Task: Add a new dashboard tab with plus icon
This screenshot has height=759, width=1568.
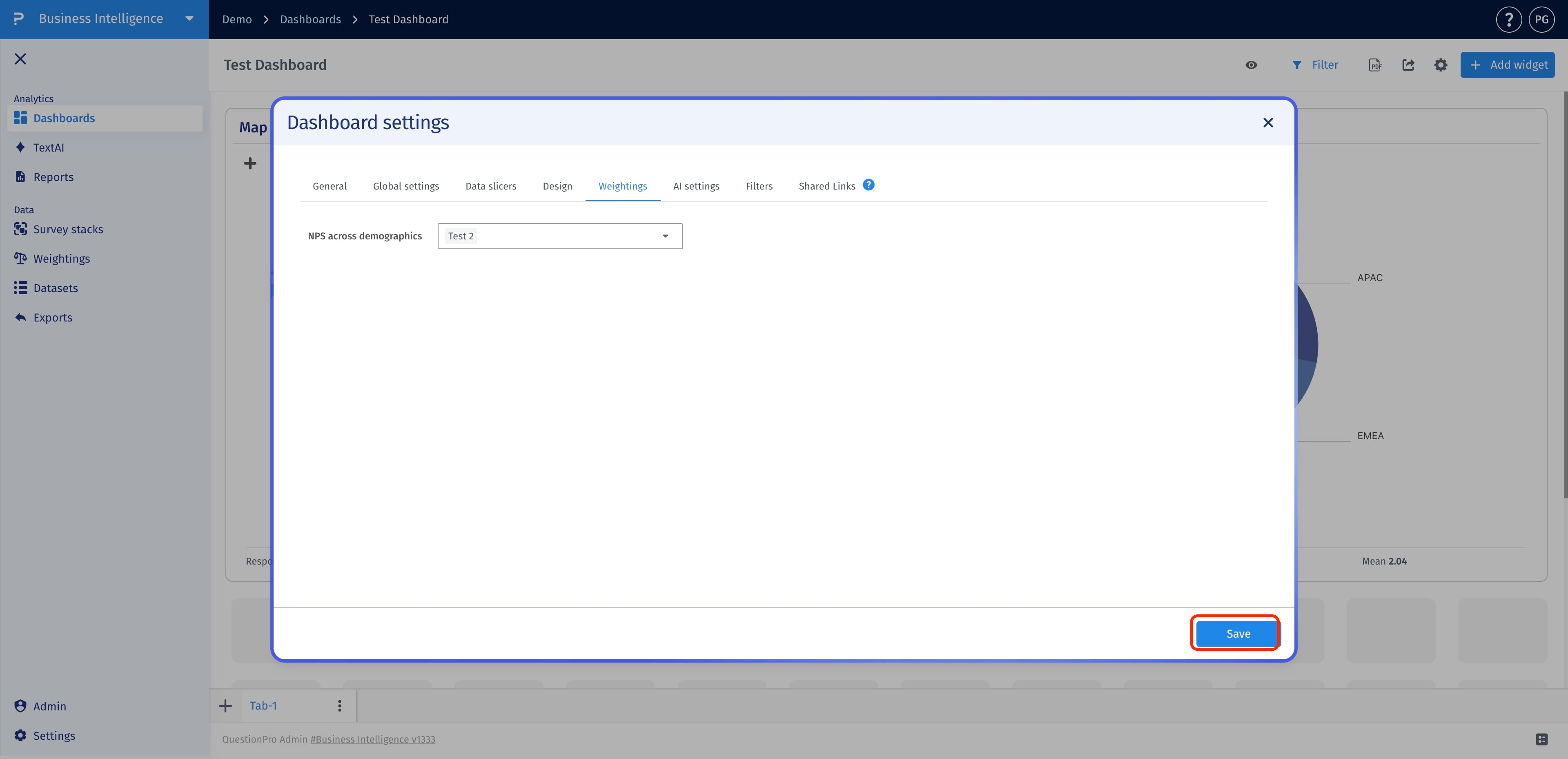Action: tap(225, 705)
